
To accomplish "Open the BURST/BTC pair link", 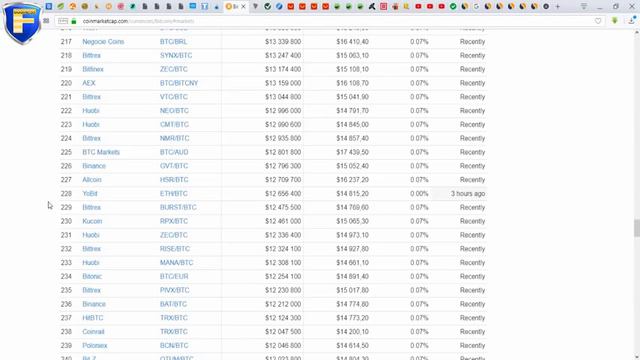I will click(x=178, y=207).
